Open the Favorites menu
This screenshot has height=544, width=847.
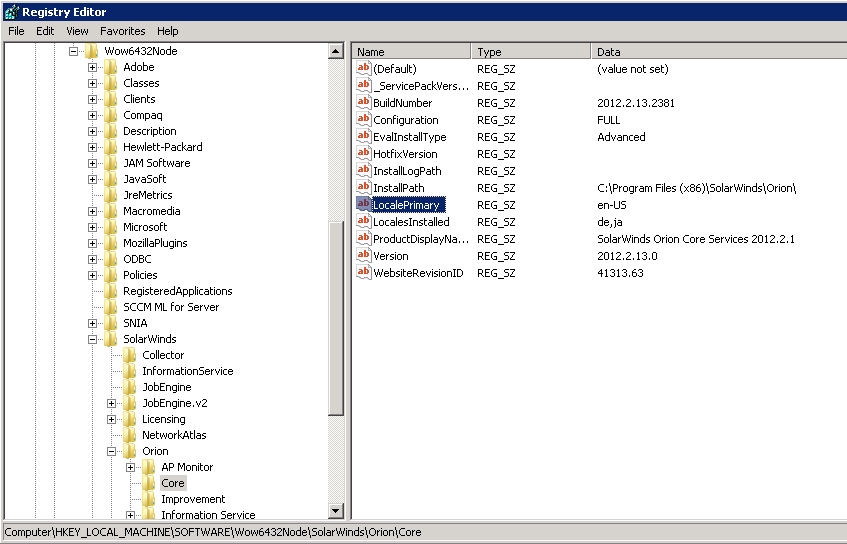click(x=123, y=31)
